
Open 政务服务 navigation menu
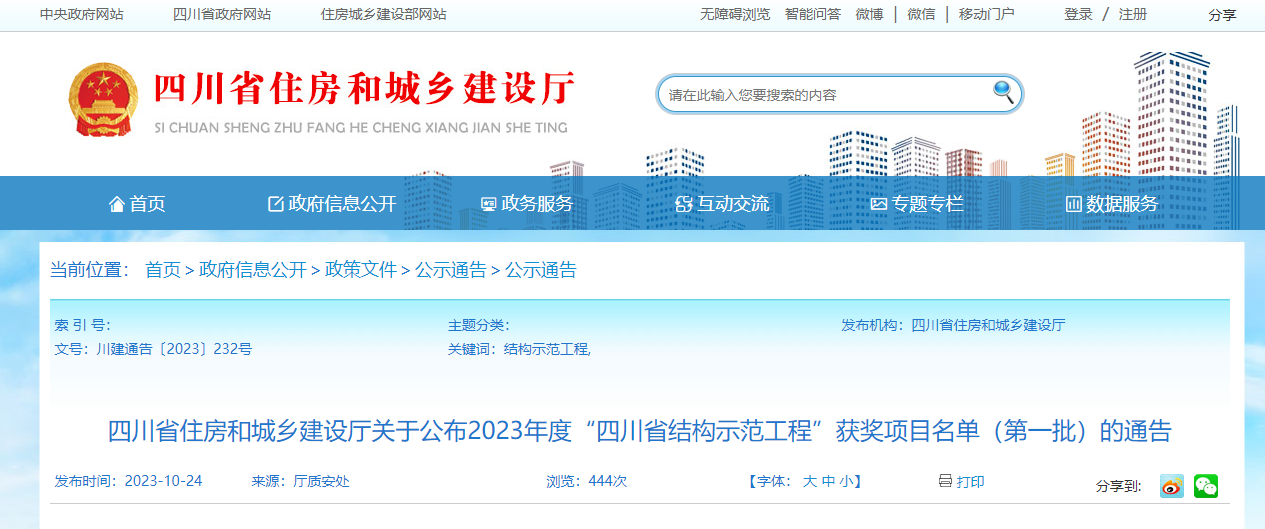pyautogui.click(x=527, y=204)
